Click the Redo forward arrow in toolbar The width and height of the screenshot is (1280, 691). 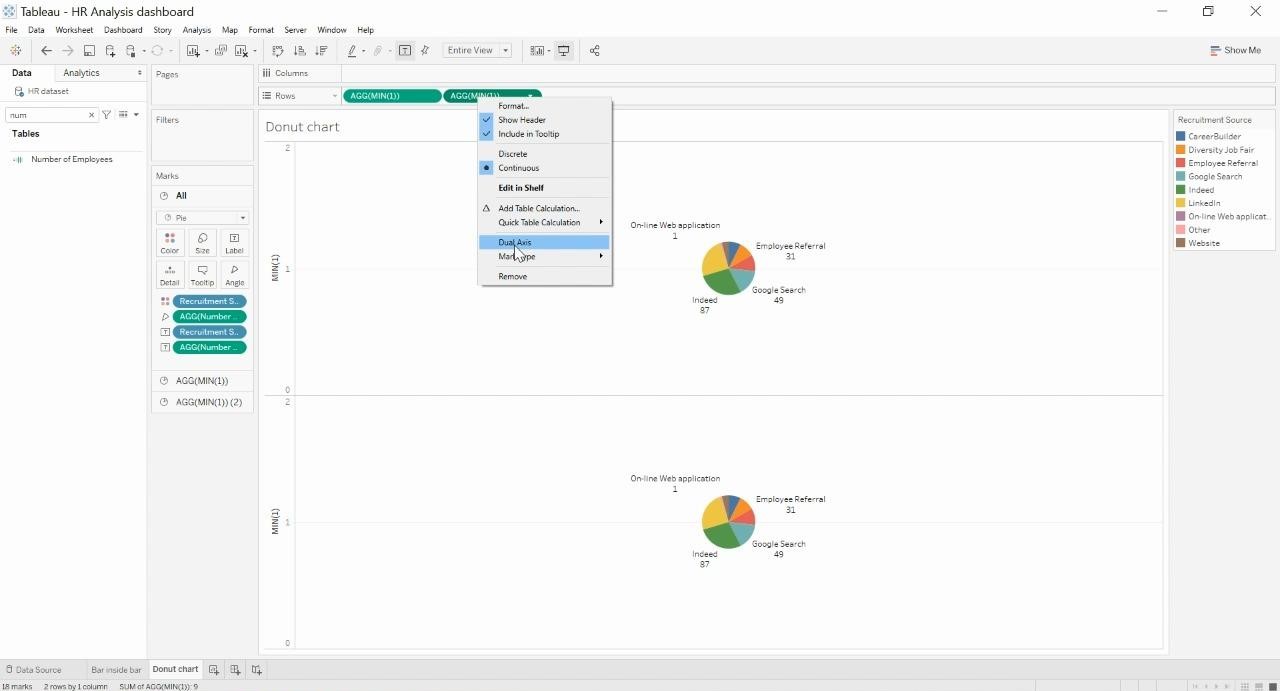tap(67, 50)
